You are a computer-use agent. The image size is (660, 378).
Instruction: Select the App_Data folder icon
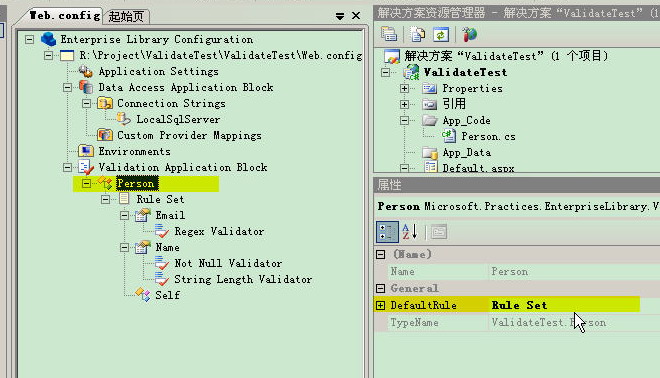tap(430, 152)
